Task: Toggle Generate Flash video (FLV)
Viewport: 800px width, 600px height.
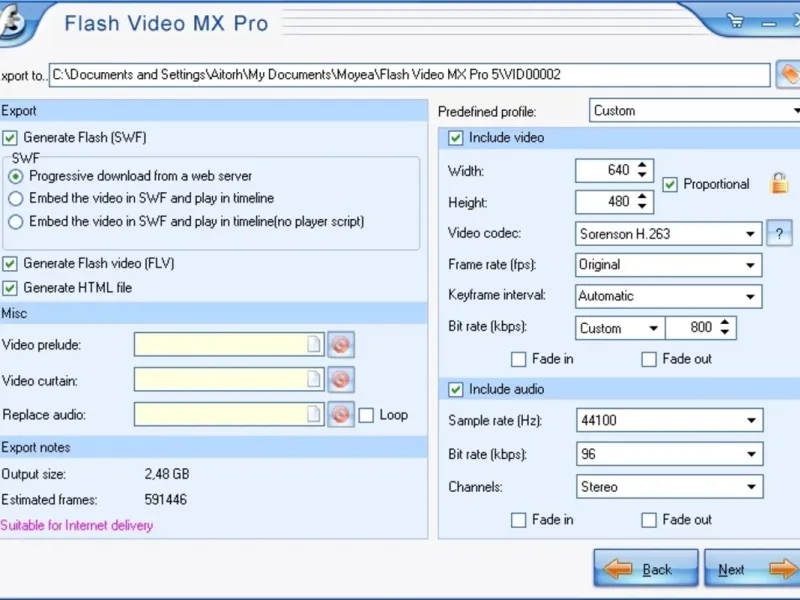Action: [x=10, y=264]
